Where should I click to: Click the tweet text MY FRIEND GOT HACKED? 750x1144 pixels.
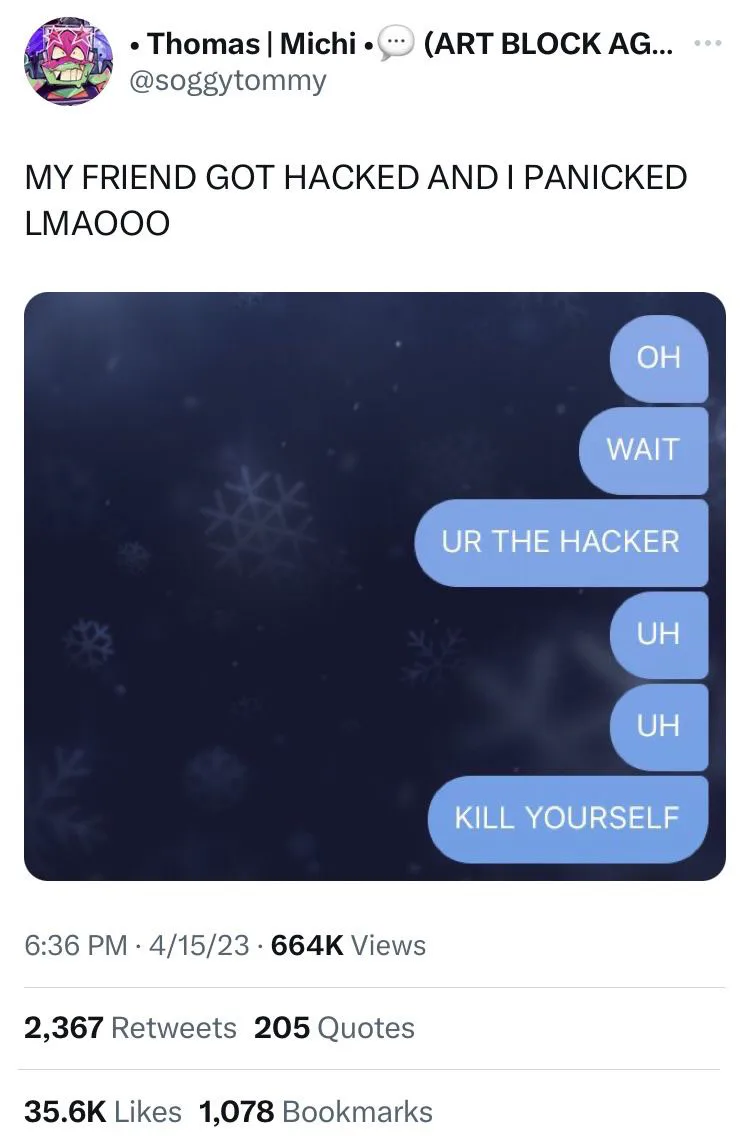tap(356, 200)
